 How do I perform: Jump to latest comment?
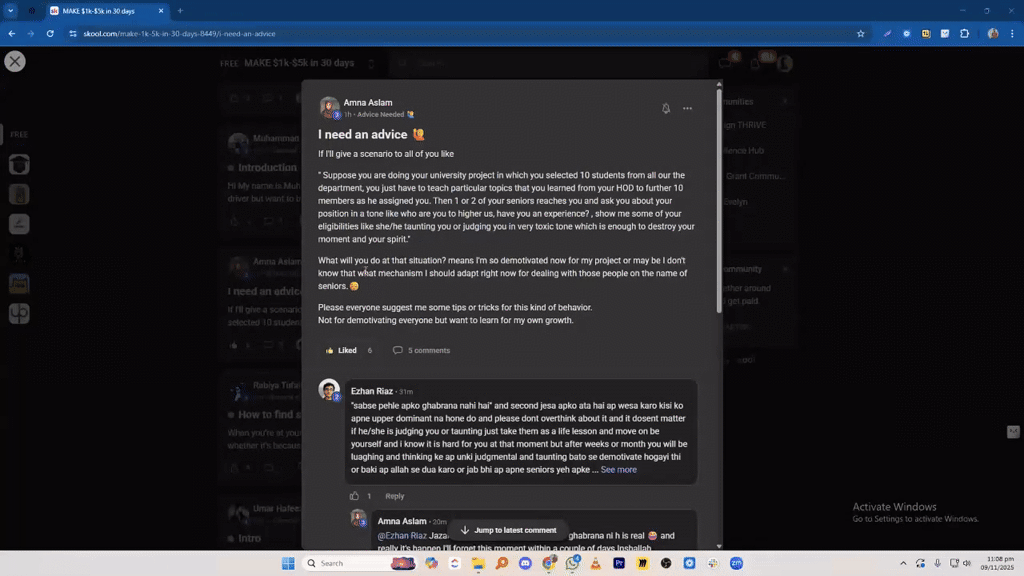point(509,530)
